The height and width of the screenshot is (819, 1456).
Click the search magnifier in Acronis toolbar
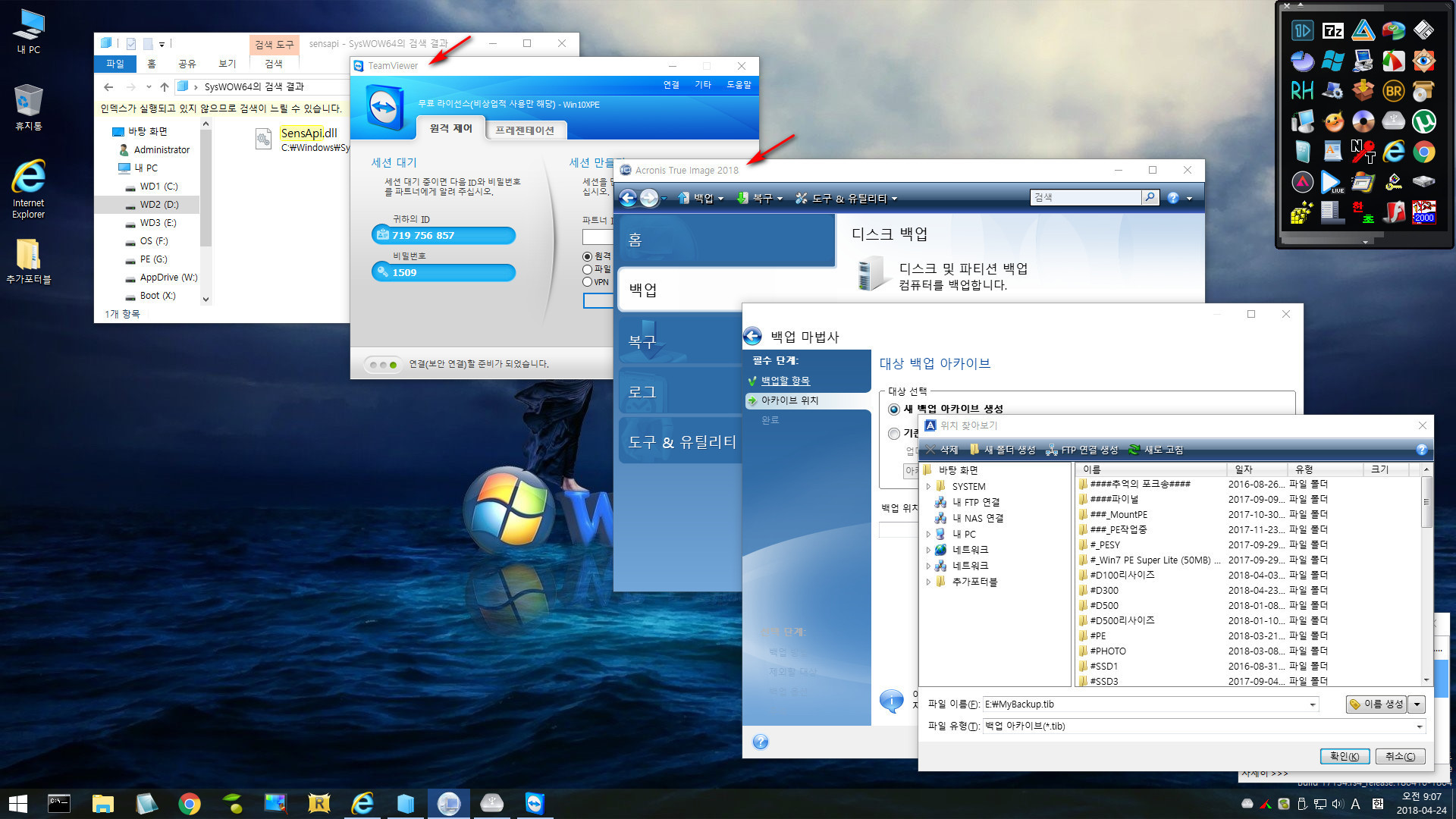coord(1150,197)
